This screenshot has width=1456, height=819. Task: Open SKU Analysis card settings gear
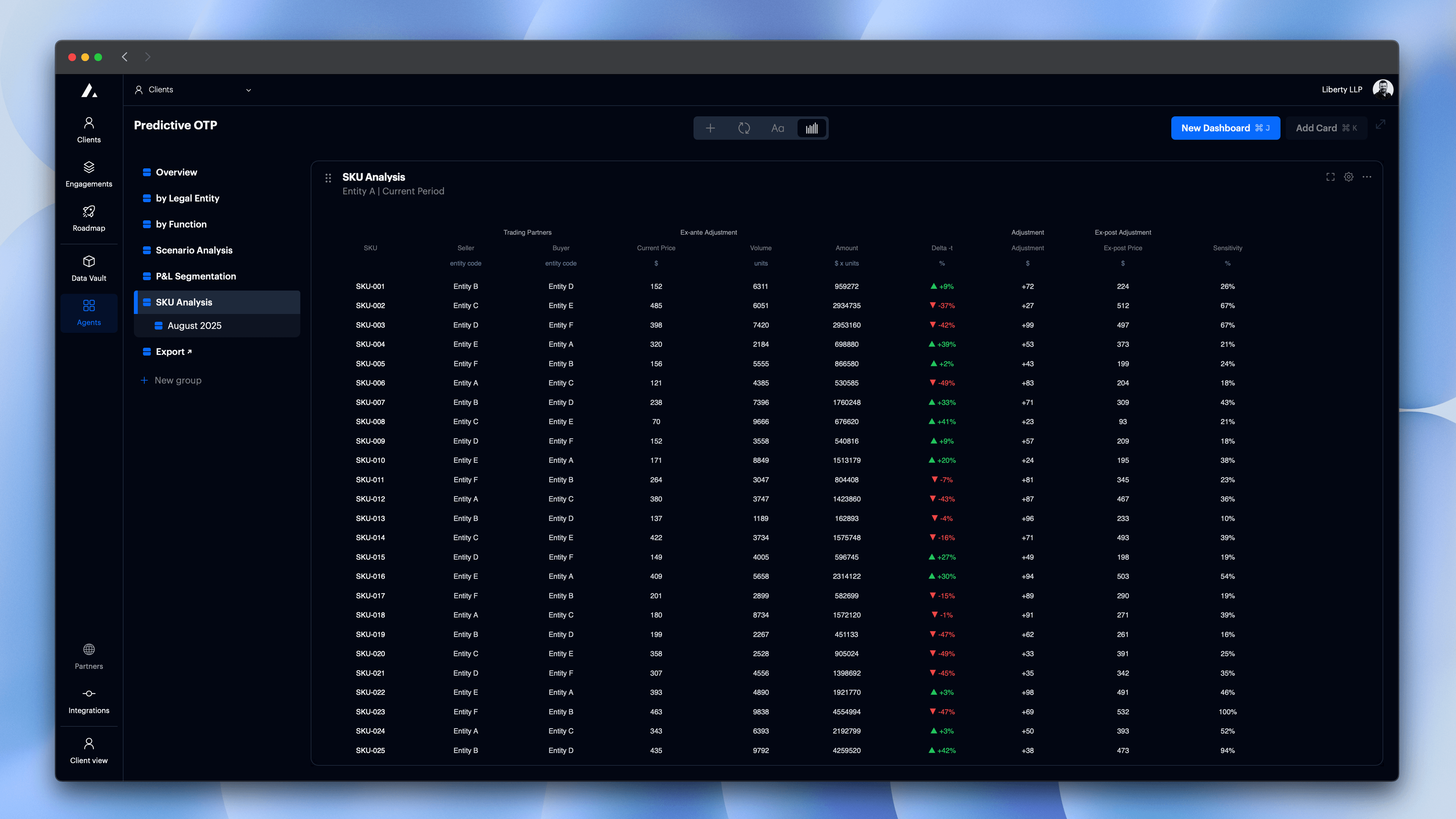(x=1349, y=177)
